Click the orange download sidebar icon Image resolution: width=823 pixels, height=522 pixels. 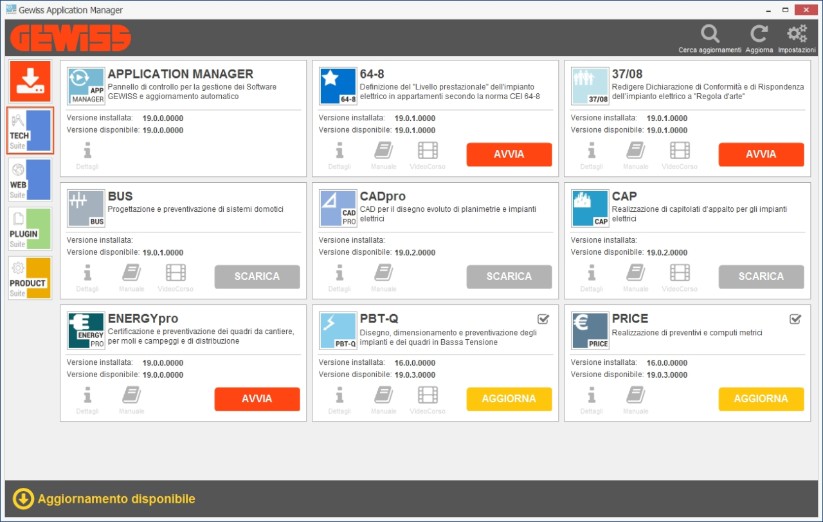coord(30,81)
